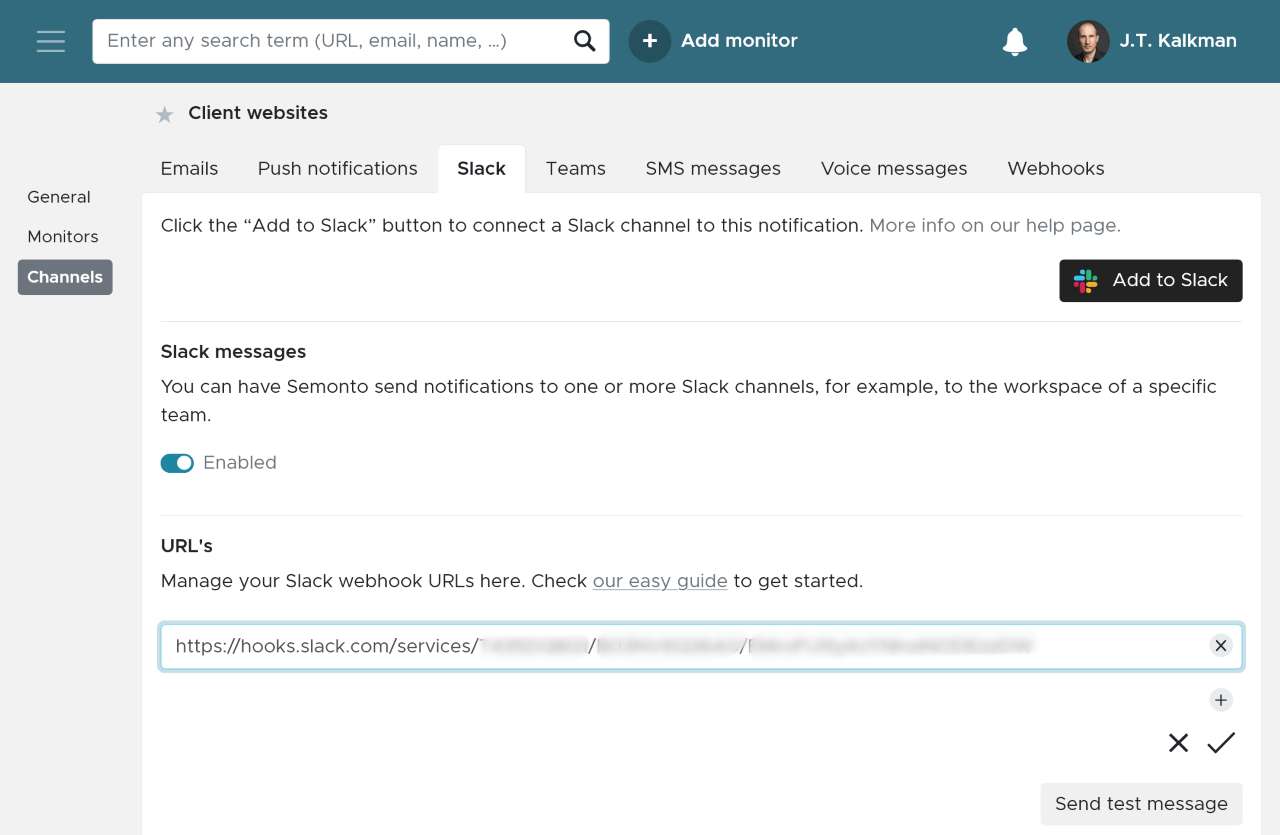This screenshot has height=835, width=1280.
Task: Open the notifications bell
Action: [x=1015, y=41]
